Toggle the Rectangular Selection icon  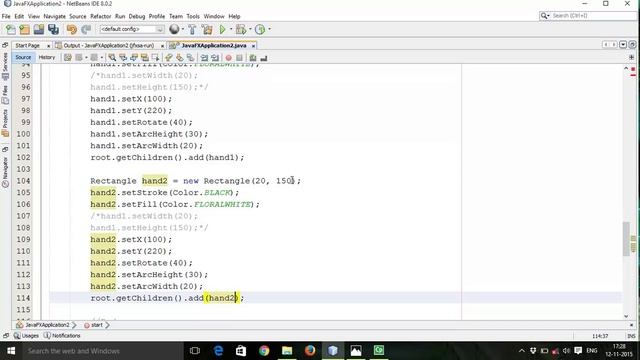pyautogui.click(x=155, y=58)
